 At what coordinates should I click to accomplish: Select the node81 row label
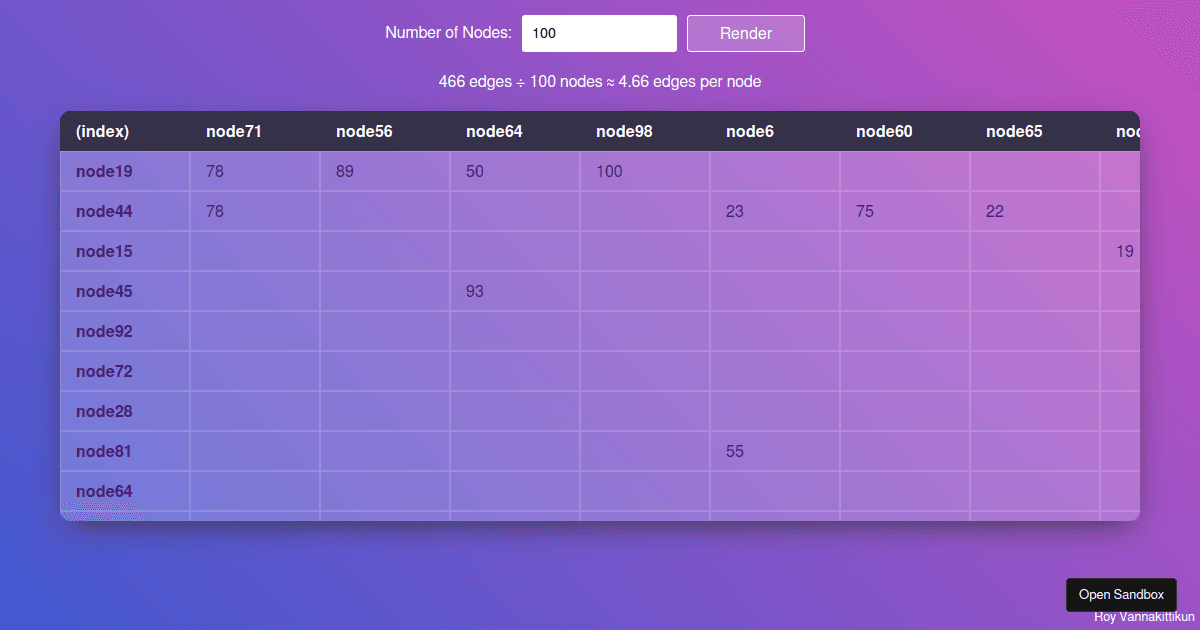[x=103, y=451]
